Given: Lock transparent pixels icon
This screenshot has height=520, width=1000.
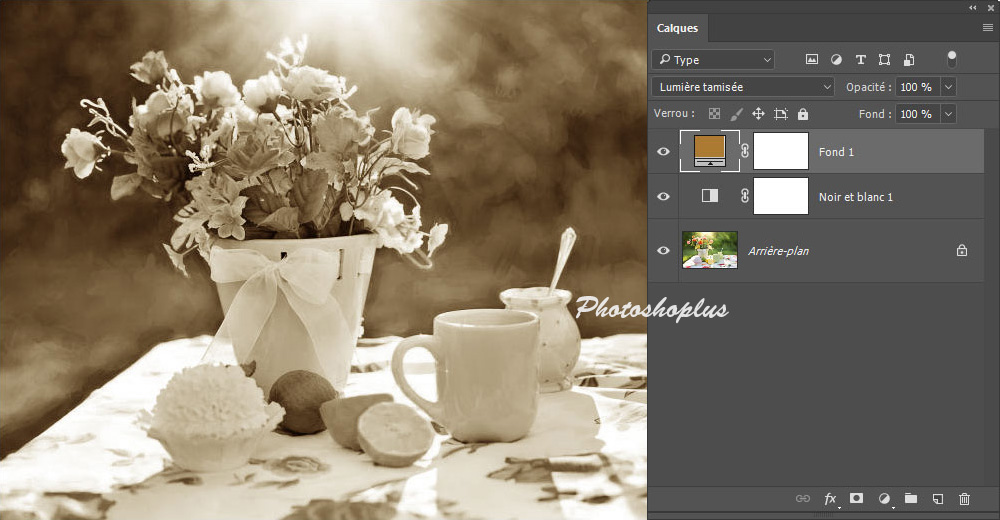Looking at the screenshot, I should click(x=714, y=114).
